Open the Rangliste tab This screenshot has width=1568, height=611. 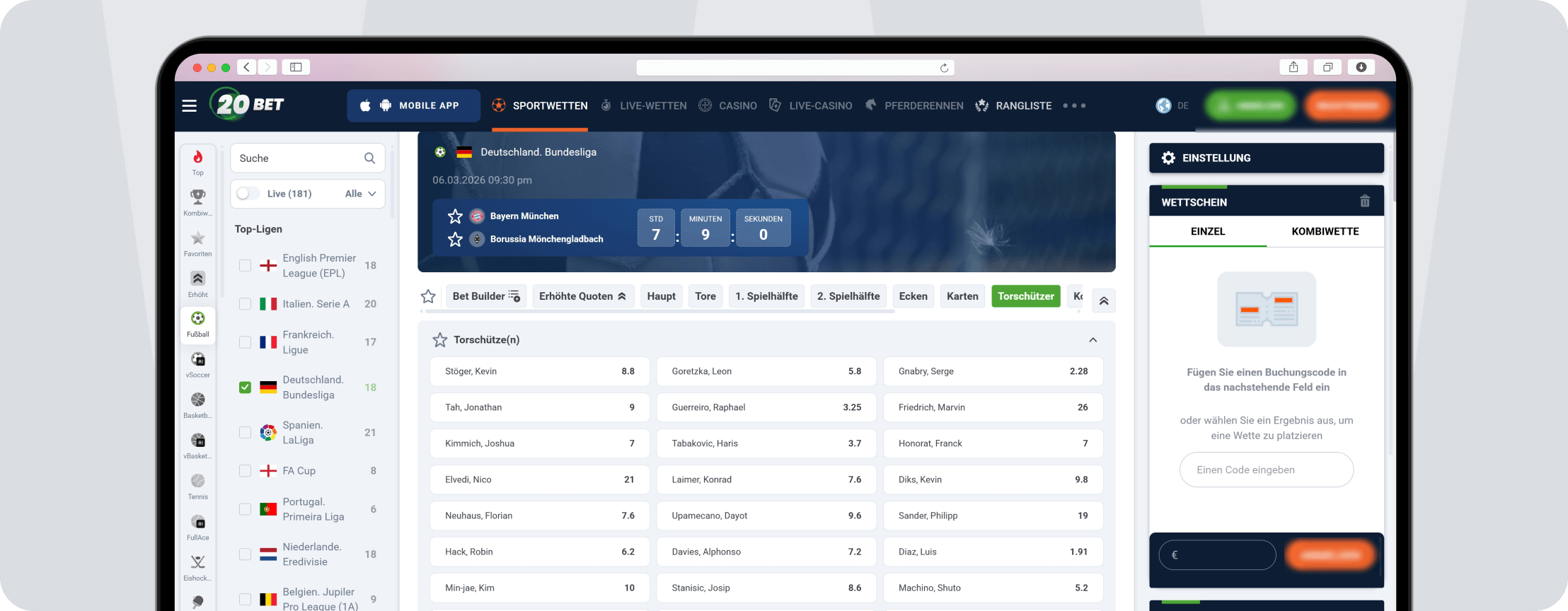[x=1013, y=105]
